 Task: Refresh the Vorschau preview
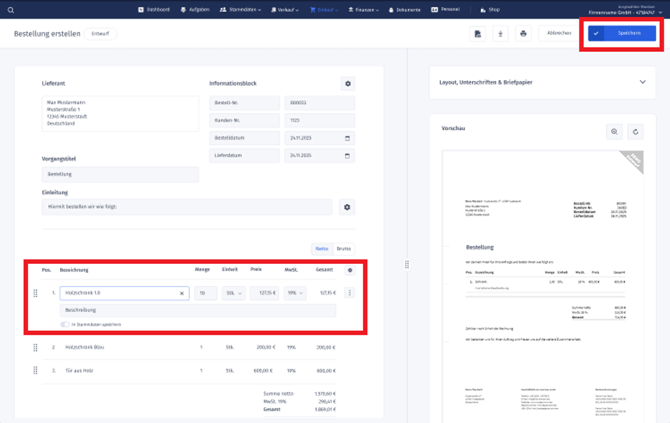point(635,132)
